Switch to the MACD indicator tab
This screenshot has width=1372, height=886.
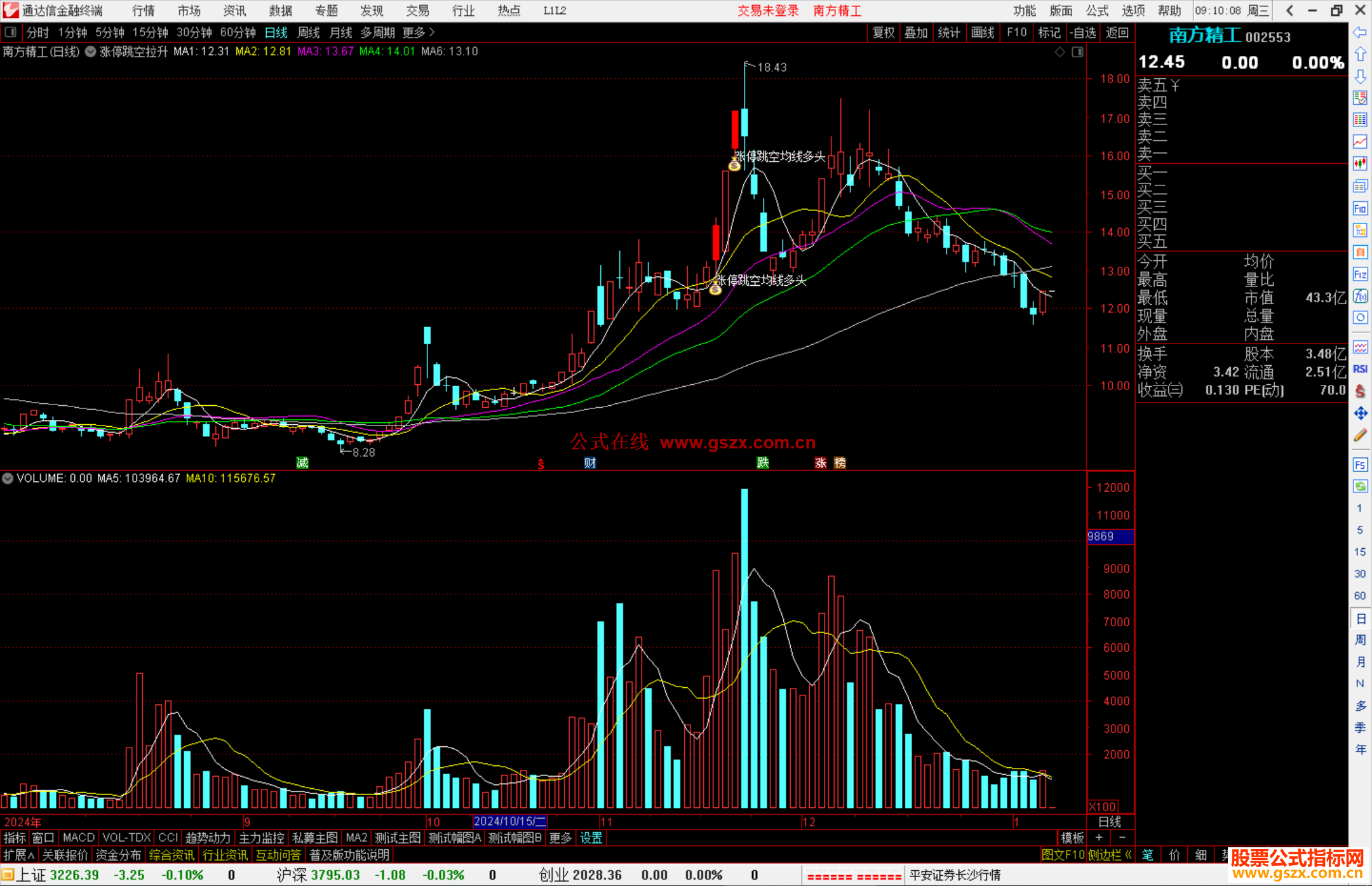(78, 838)
